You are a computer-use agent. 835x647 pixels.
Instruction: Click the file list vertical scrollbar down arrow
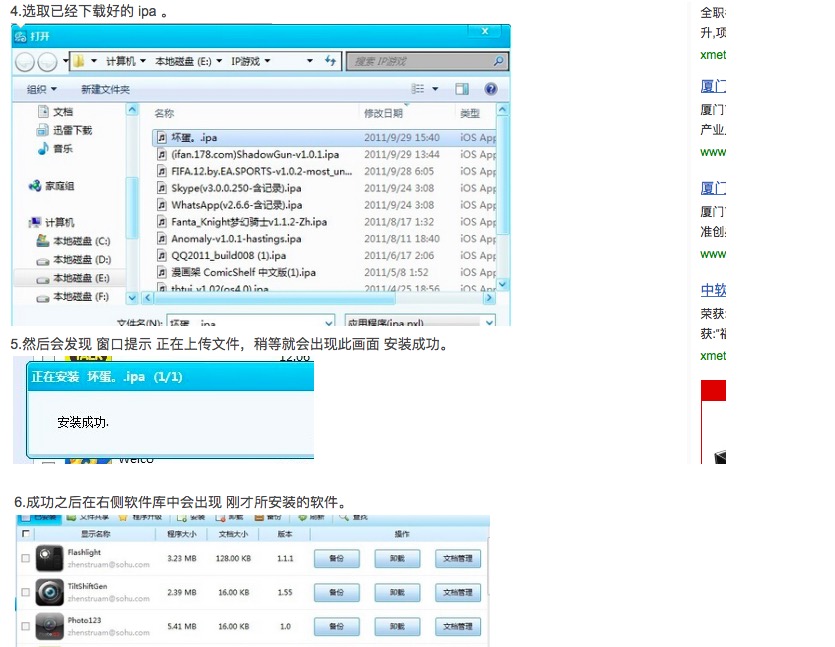502,285
